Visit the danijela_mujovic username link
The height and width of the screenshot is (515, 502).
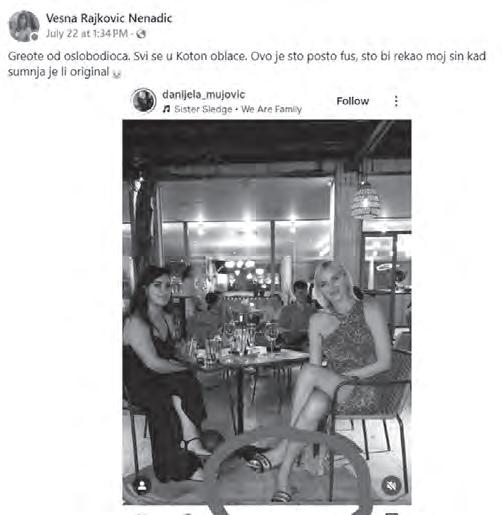tap(204, 95)
